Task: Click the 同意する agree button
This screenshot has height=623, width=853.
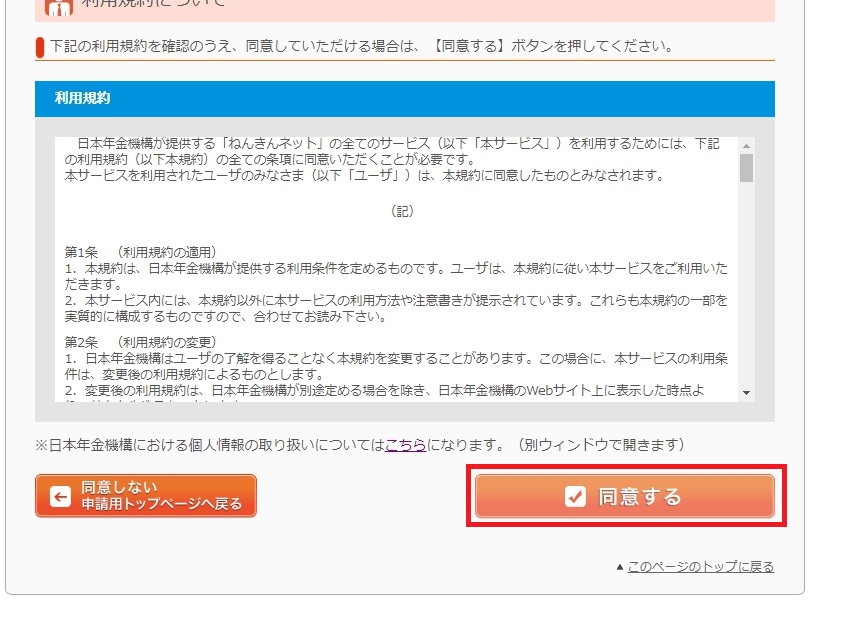Action: pos(625,496)
